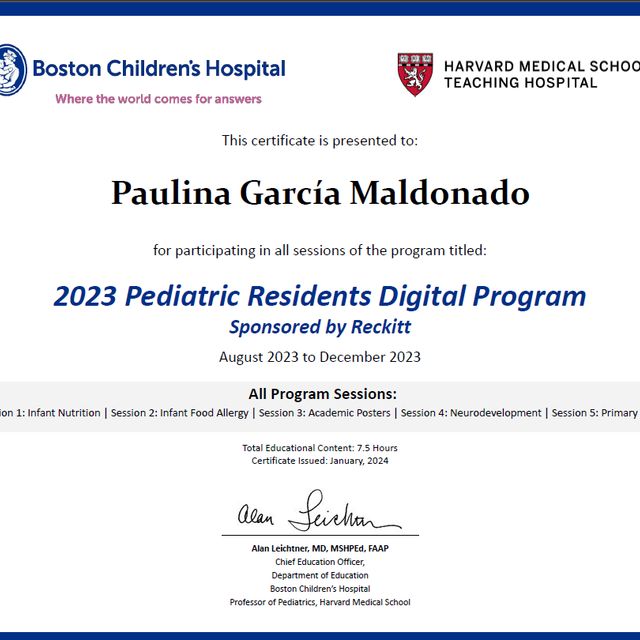Viewport: 640px width, 640px height.
Task: Click 'Certificate Issued: January, 2024'
Action: [x=320, y=461]
